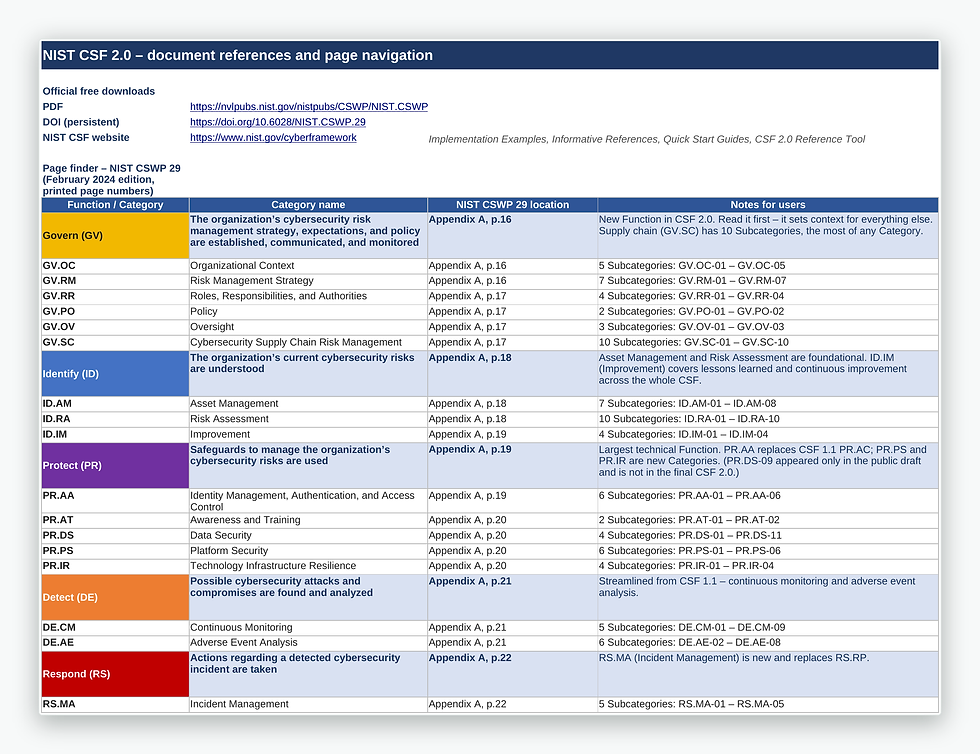
Task: Open the nist.gov cyberframework website link
Action: [273, 138]
